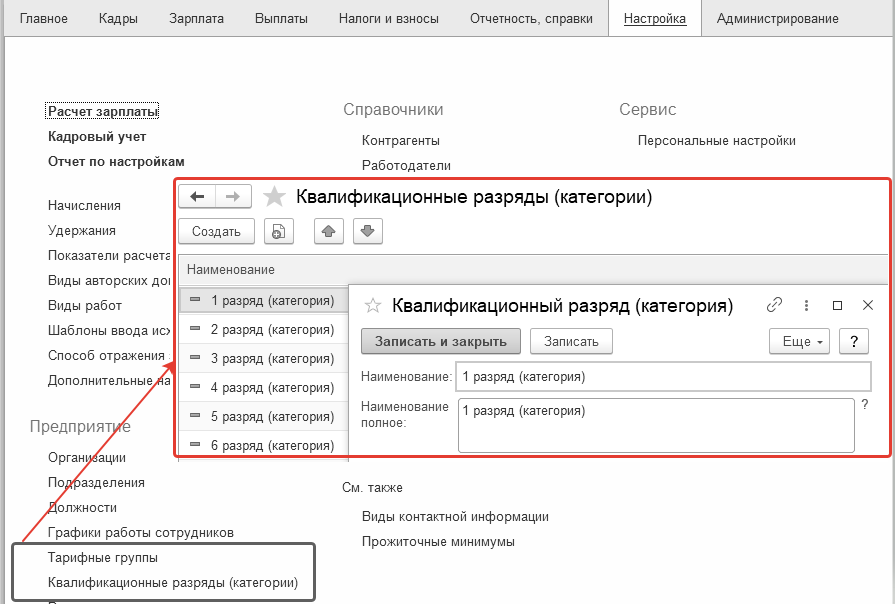Open Показатели расчета link

pos(109,256)
